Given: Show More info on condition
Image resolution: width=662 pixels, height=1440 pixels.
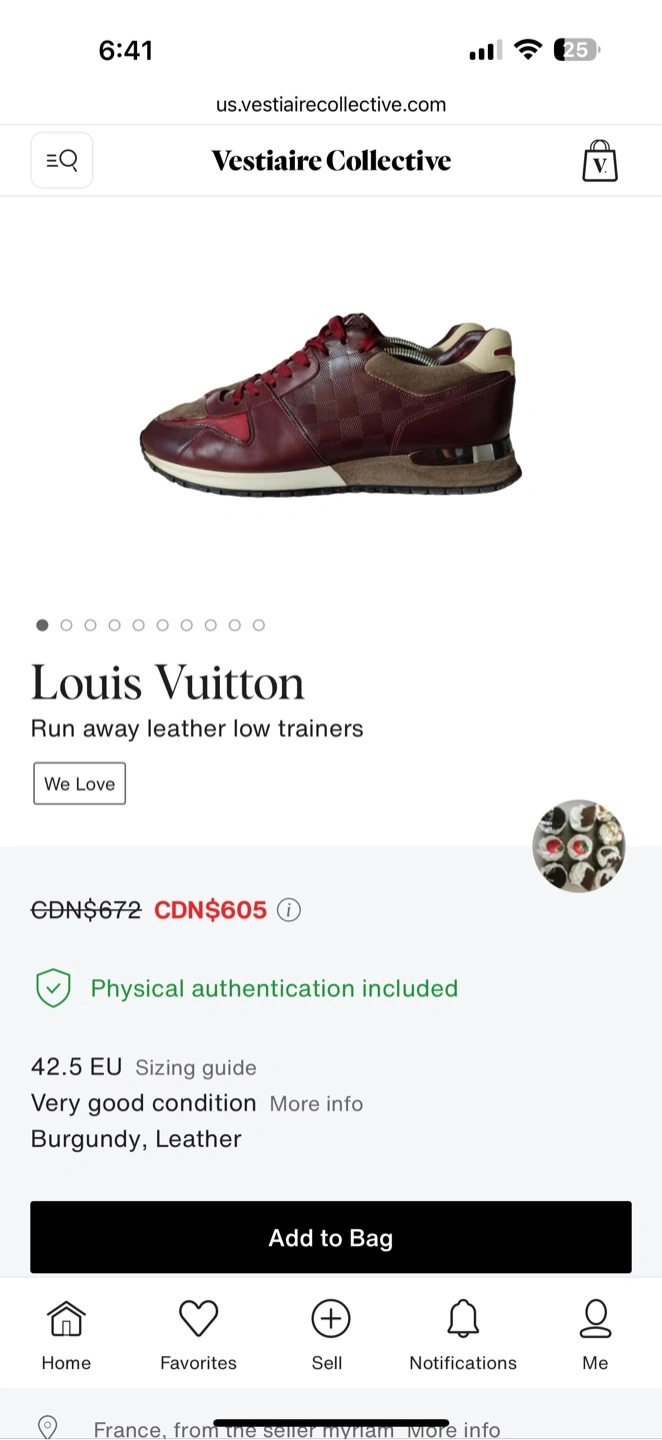Looking at the screenshot, I should [316, 1104].
